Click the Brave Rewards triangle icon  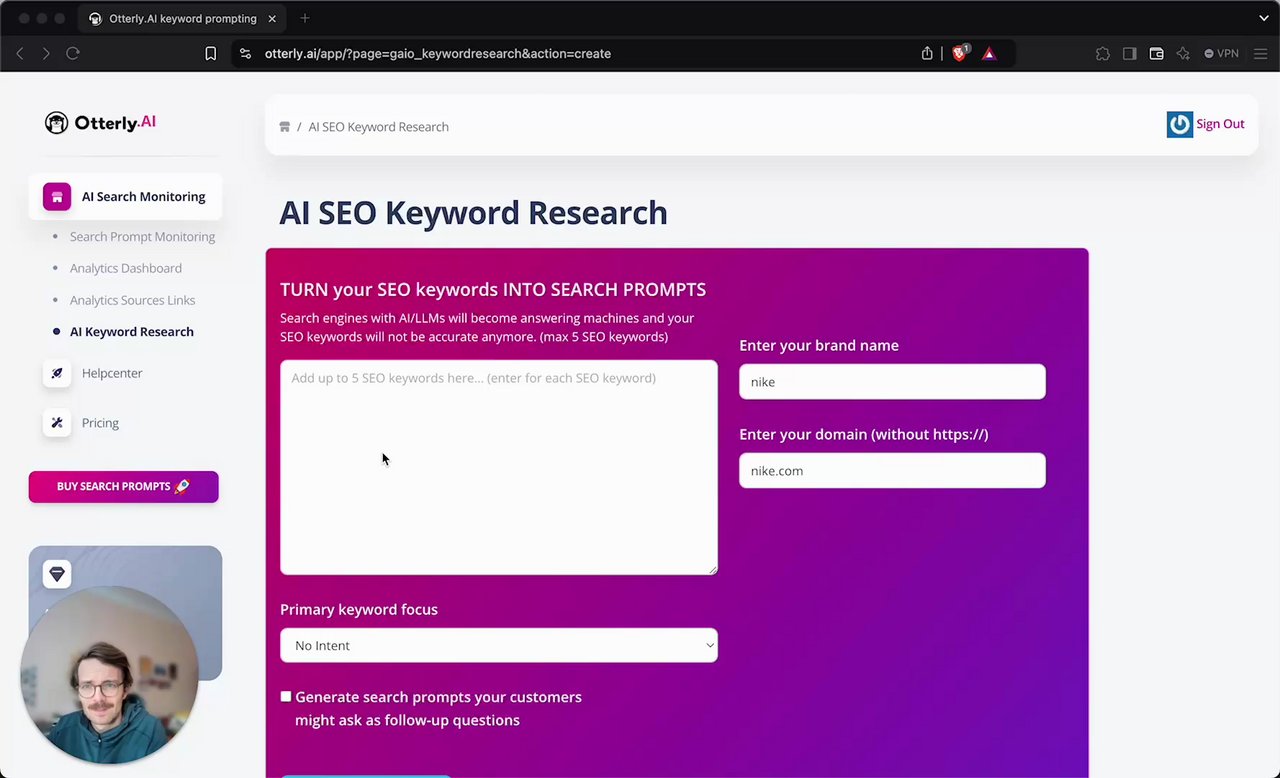pyautogui.click(x=989, y=53)
